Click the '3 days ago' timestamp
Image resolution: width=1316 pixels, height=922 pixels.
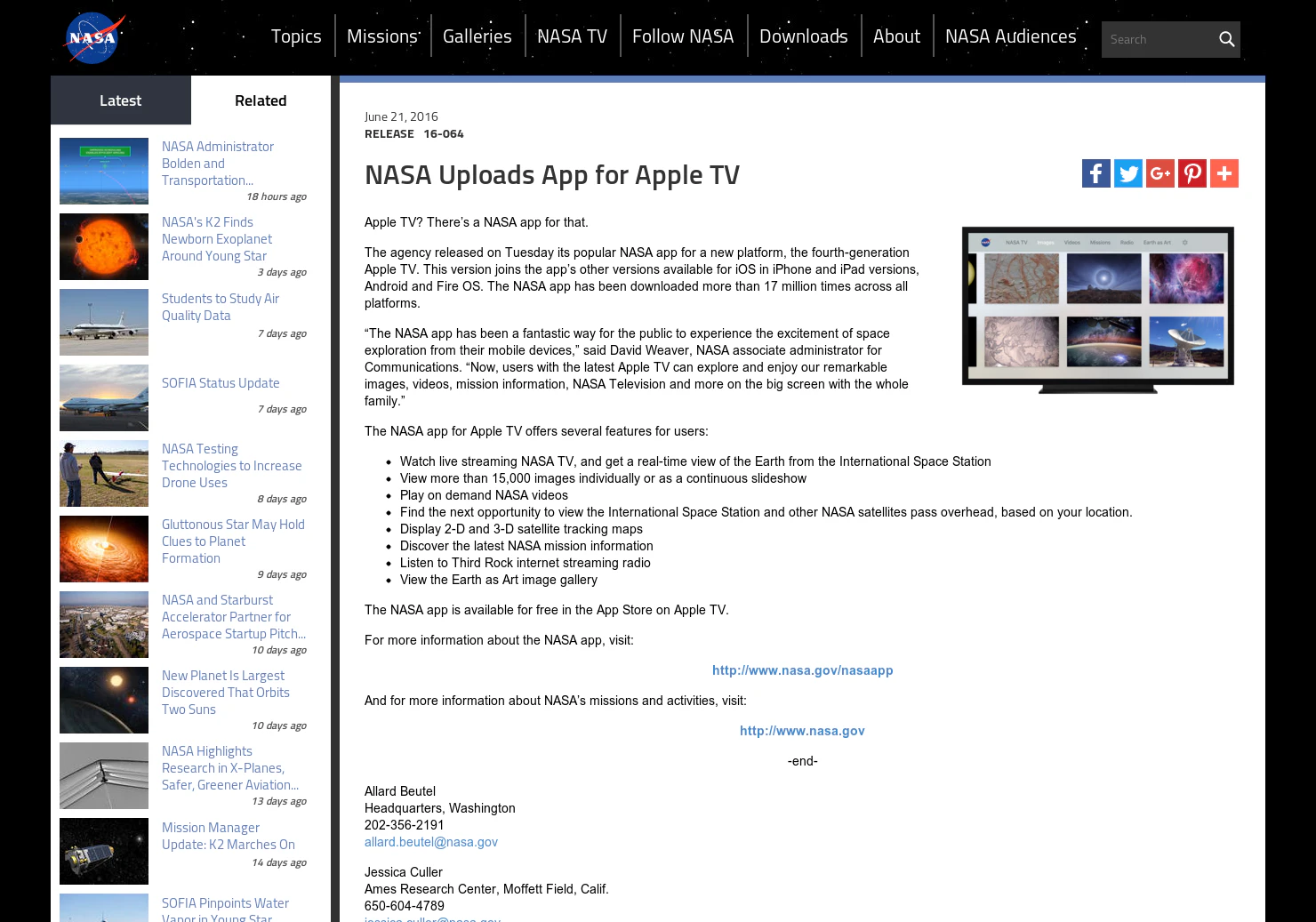point(282,272)
